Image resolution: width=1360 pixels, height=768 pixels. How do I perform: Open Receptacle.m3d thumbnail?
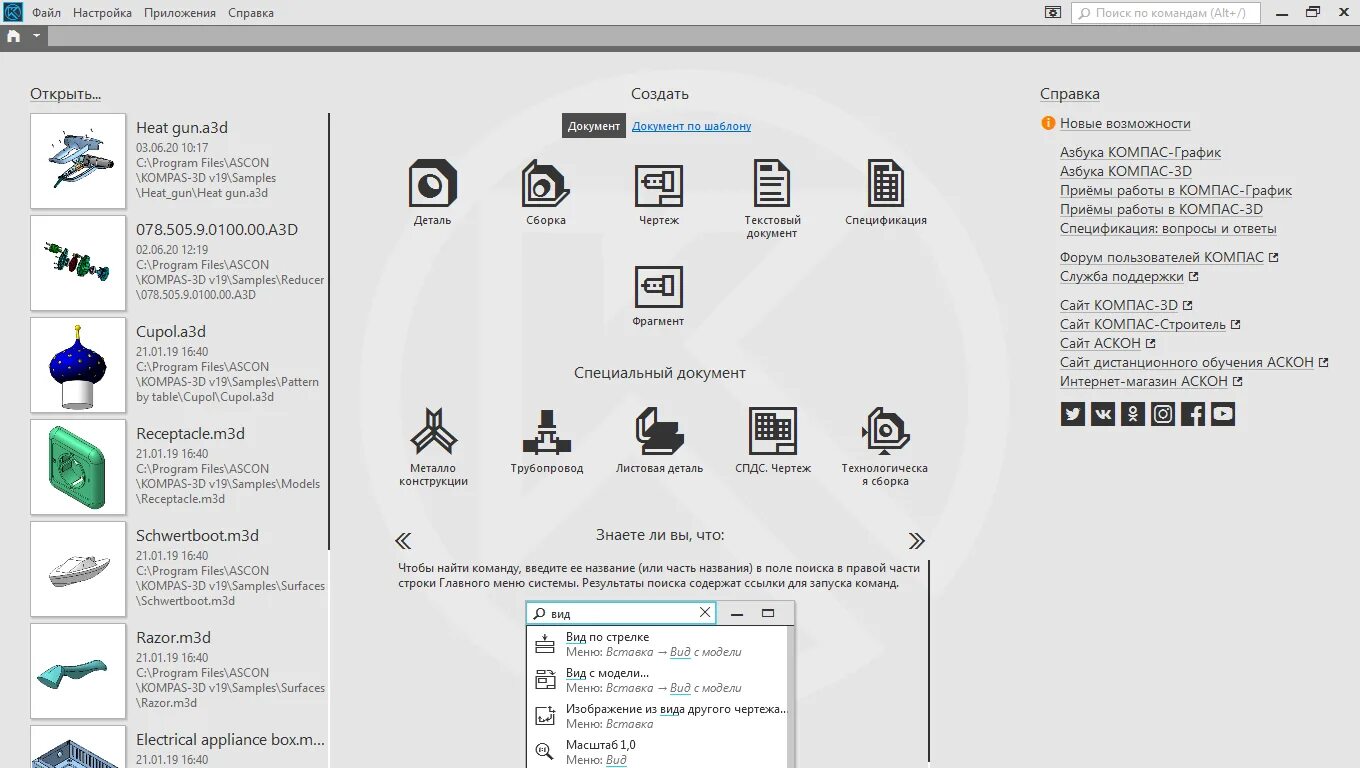click(78, 467)
